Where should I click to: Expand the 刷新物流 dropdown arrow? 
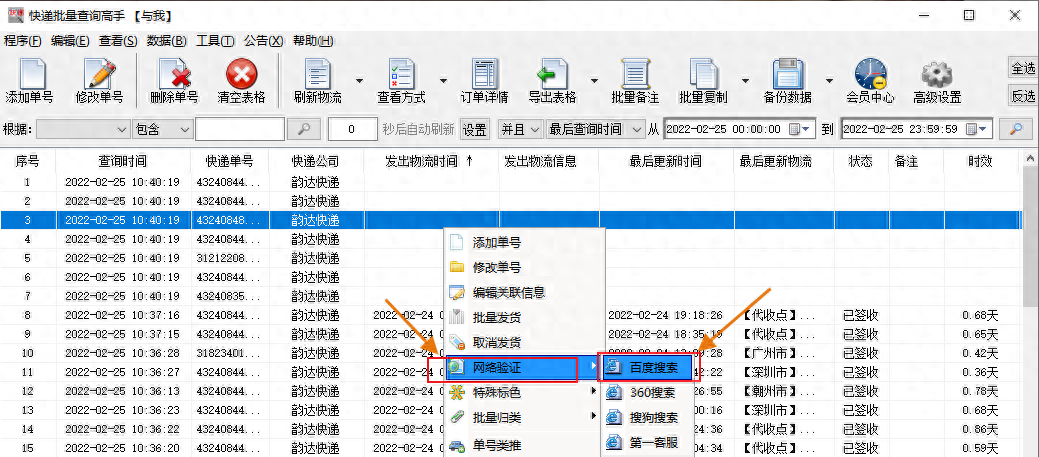[360, 80]
